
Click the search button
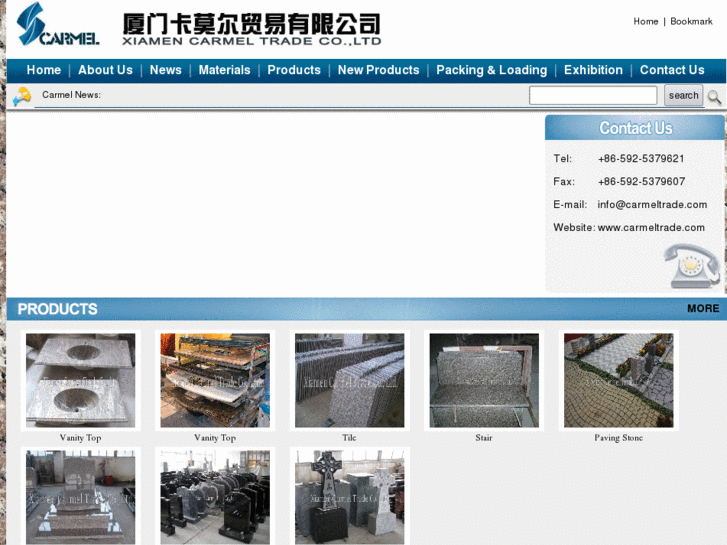[683, 95]
